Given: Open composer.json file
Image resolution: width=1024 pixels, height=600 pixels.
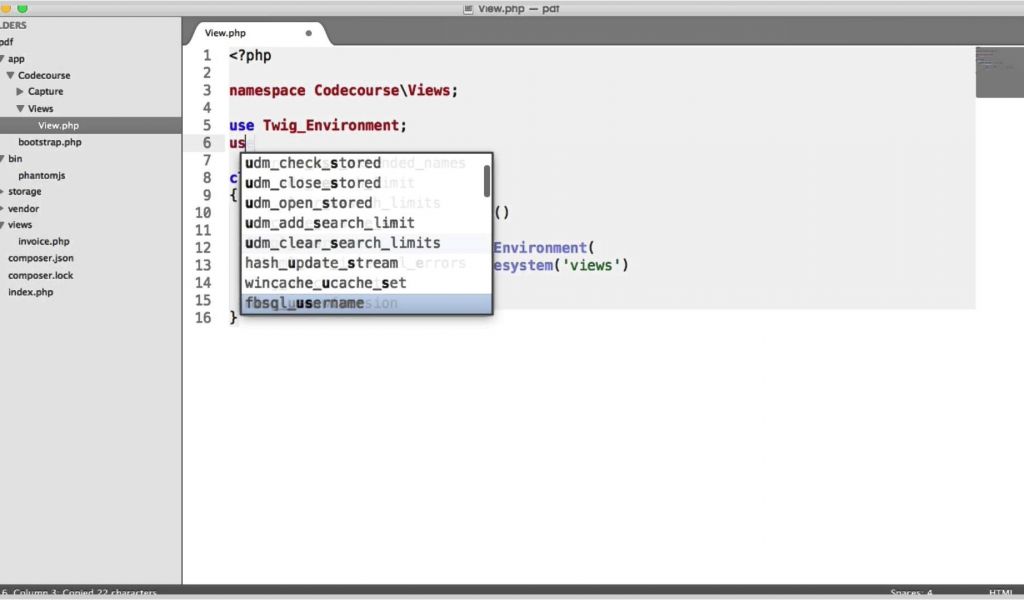Looking at the screenshot, I should pyautogui.click(x=40, y=258).
